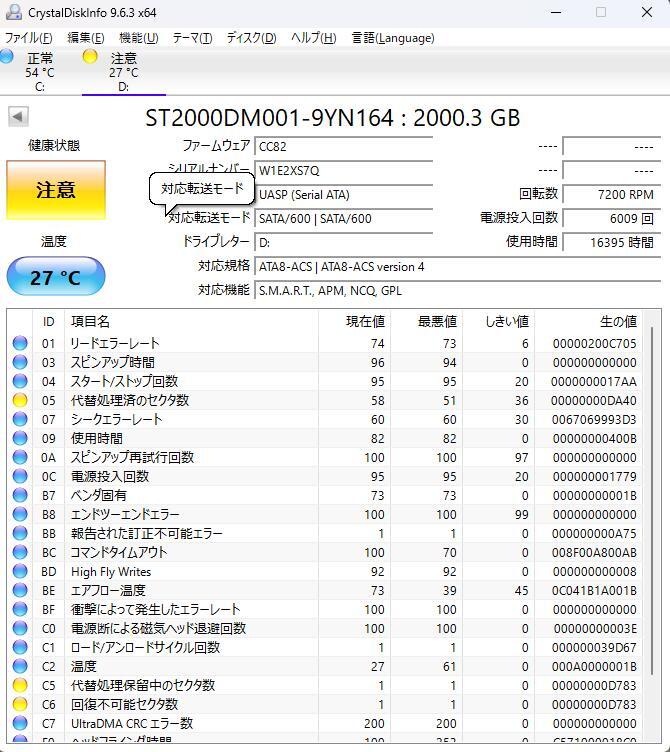Click the blue status dot for ID 07 シークエラーレート
Viewport: 670px width, 752px height.
click(x=20, y=419)
